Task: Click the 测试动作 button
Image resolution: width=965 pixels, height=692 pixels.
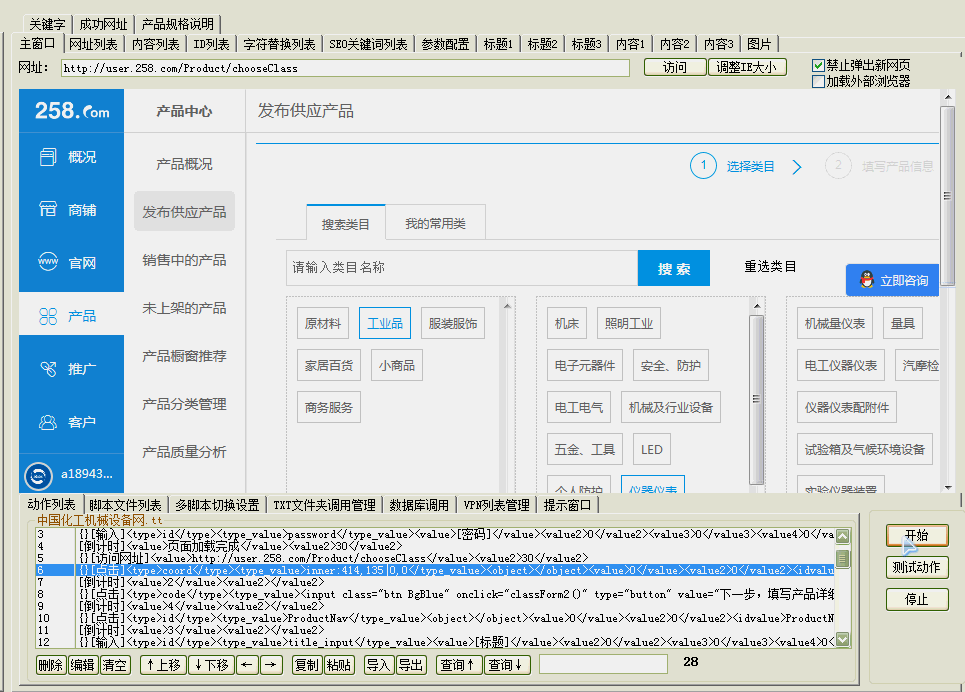Action: pyautogui.click(x=917, y=567)
